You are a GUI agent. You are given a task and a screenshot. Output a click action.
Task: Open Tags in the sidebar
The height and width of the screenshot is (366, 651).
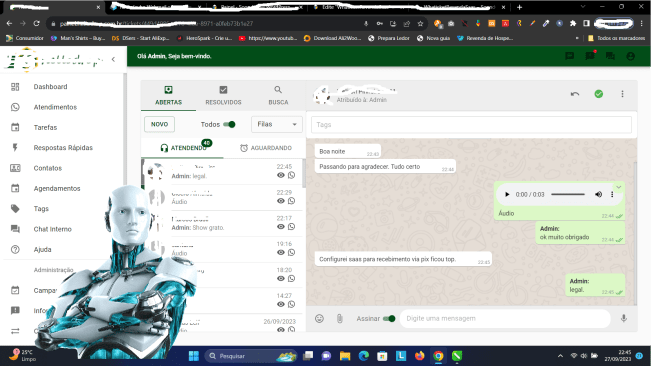click(41, 209)
